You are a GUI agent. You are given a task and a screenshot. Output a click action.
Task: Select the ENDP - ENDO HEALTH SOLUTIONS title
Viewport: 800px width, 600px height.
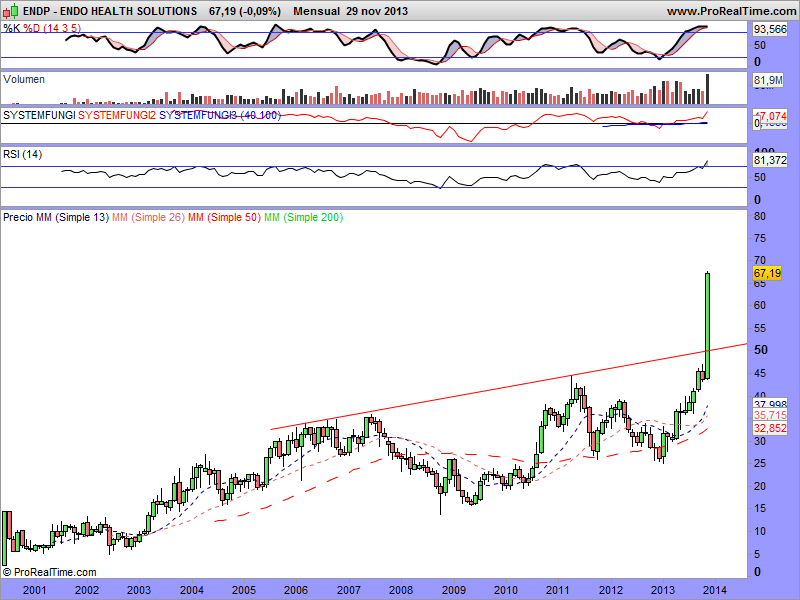(x=110, y=11)
